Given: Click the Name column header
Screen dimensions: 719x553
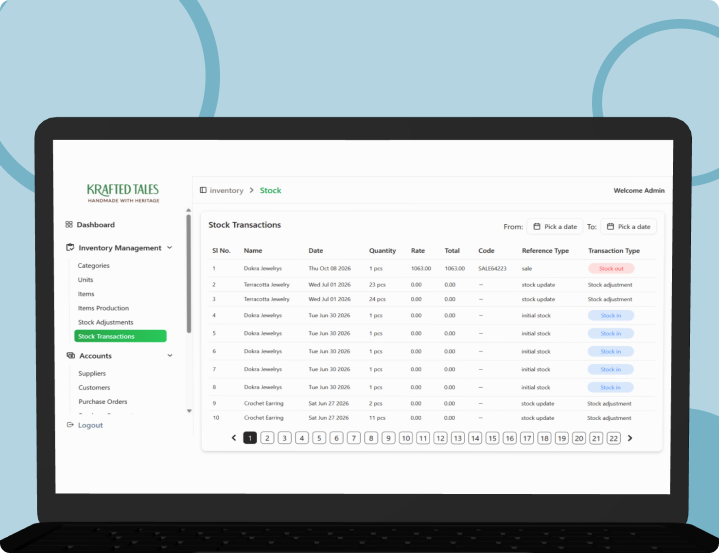Looking at the screenshot, I should (253, 250).
